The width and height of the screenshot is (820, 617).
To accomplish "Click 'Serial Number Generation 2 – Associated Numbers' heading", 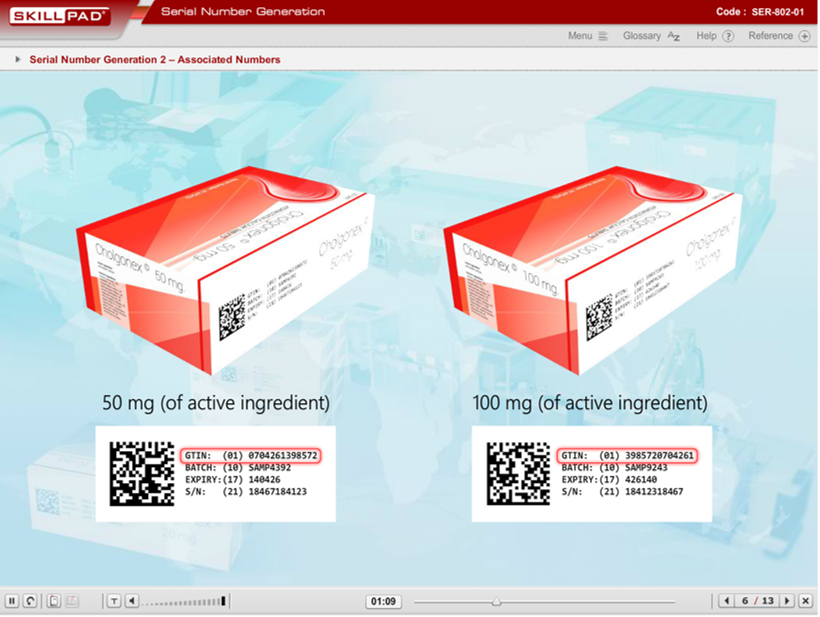I will [155, 60].
